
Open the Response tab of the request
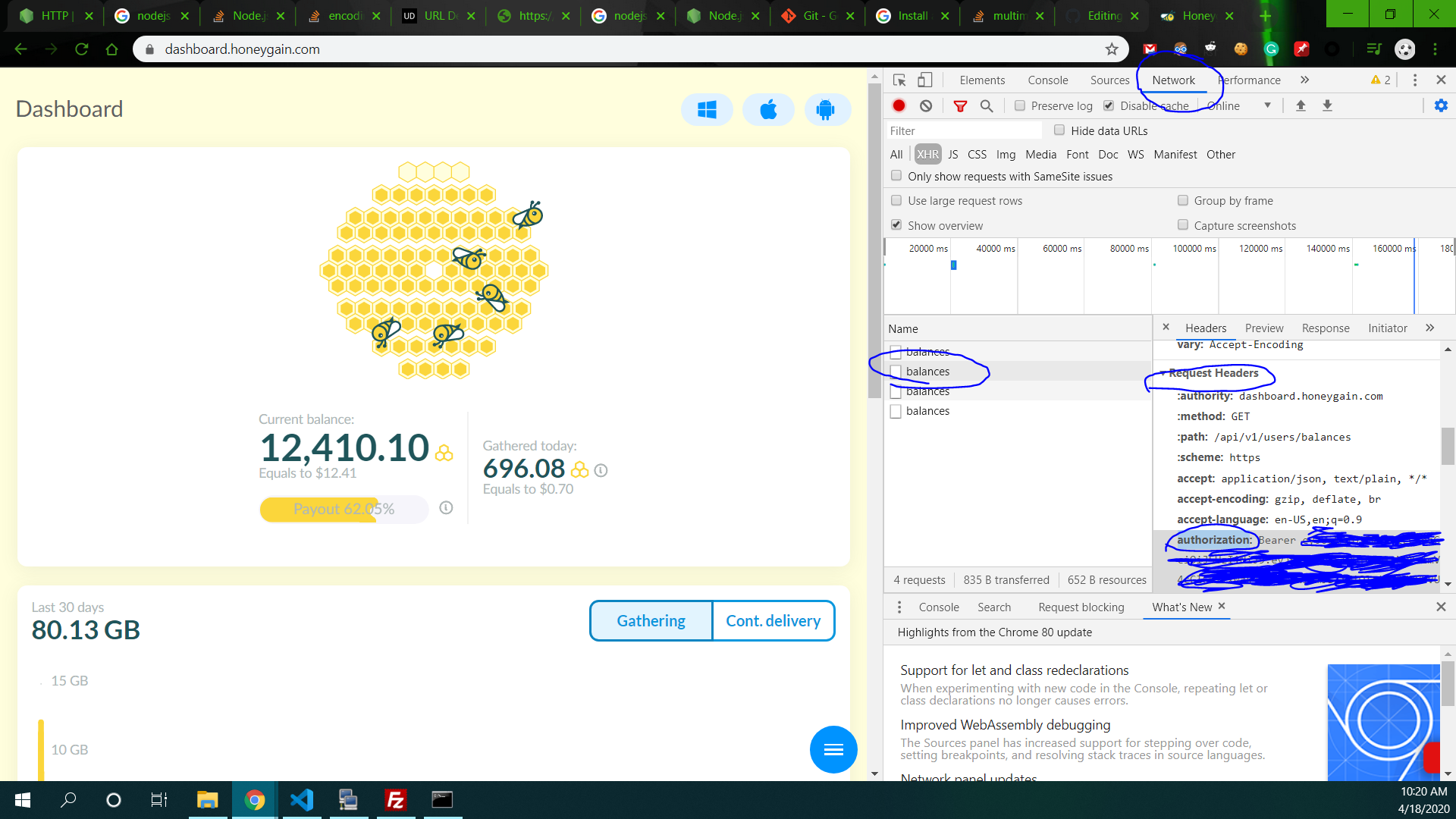pyautogui.click(x=1326, y=328)
